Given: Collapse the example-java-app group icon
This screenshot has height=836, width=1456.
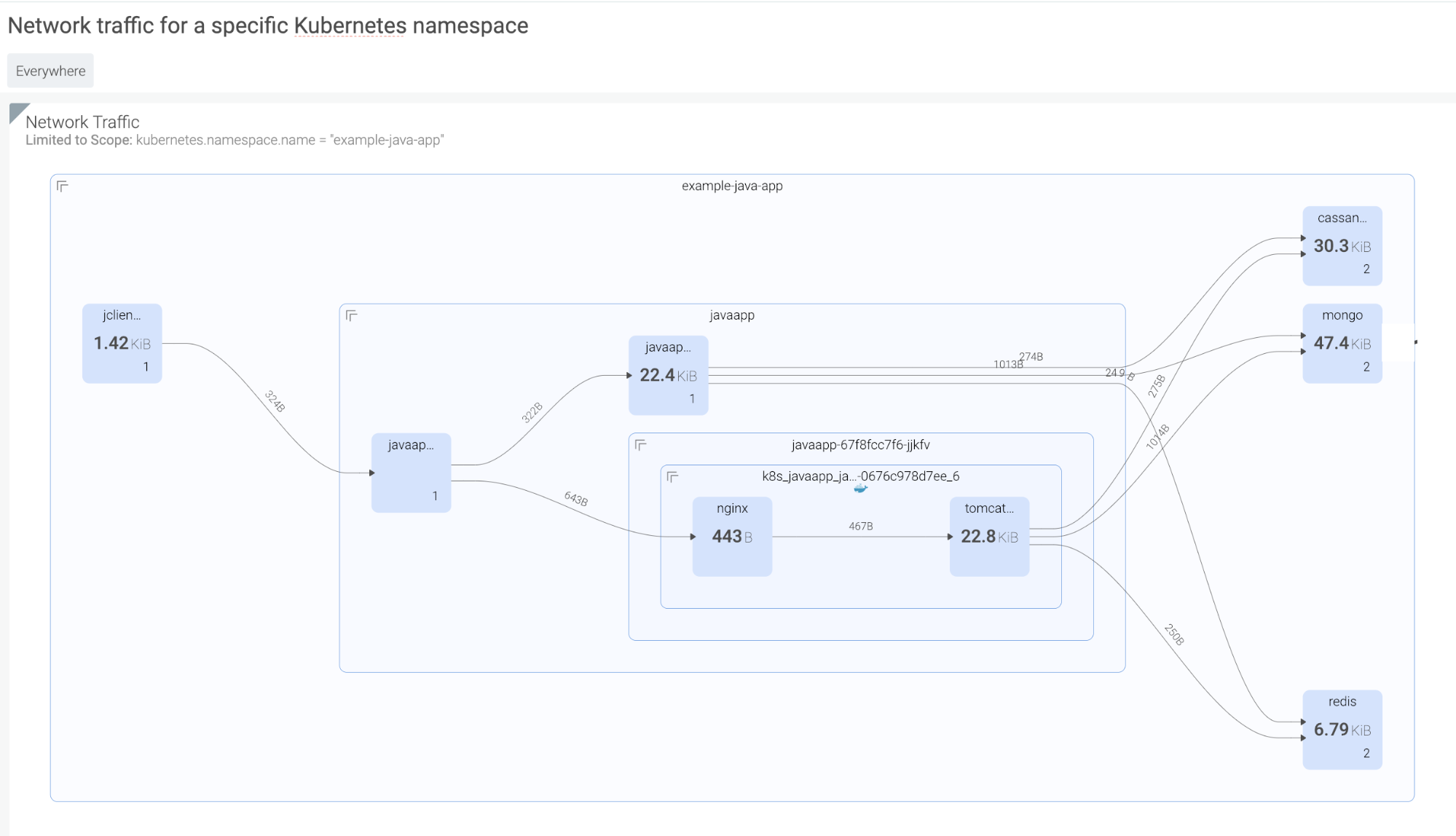Looking at the screenshot, I should (63, 186).
